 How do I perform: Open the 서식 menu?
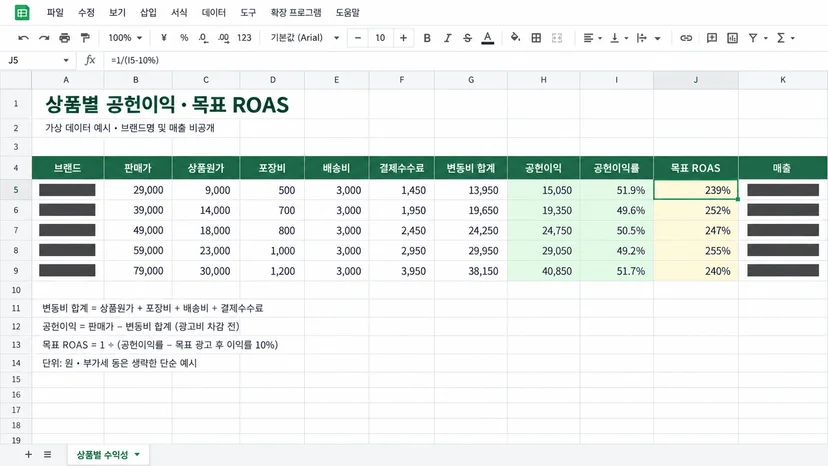click(x=179, y=13)
